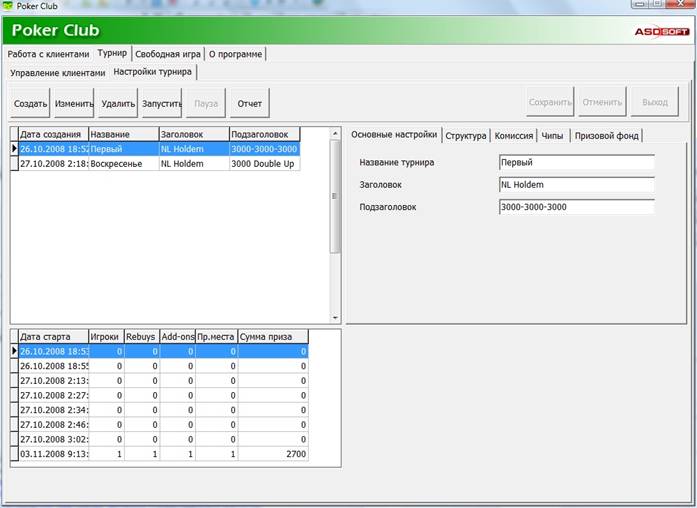Edit the Заголовок field with NL Holdem
This screenshot has width=697, height=508.
pos(576,184)
